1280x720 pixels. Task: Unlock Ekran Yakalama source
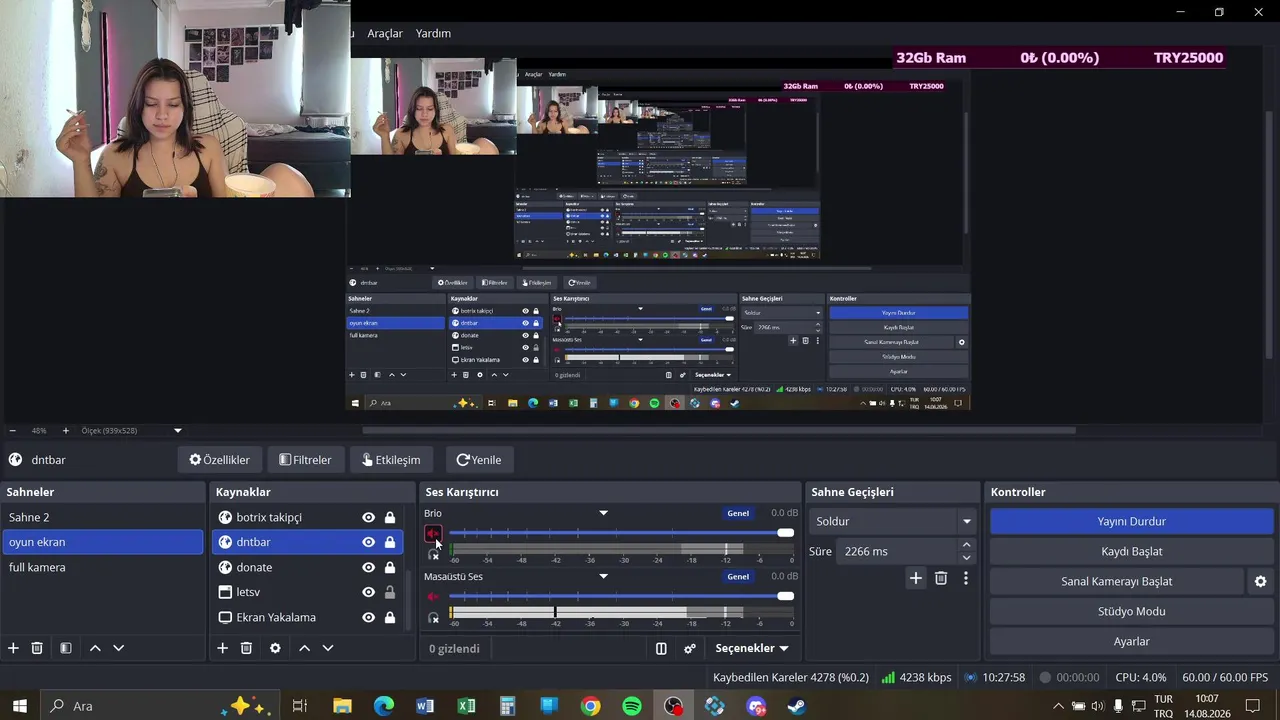tap(390, 617)
